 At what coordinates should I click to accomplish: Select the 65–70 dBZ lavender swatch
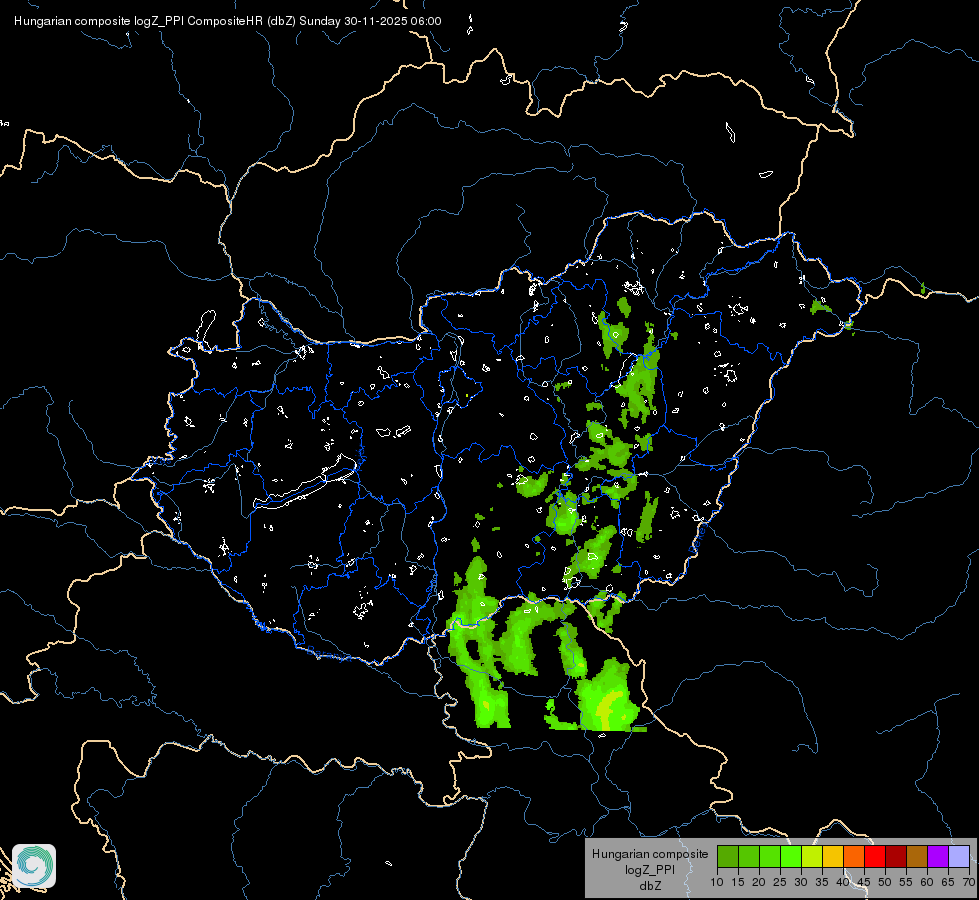pyautogui.click(x=959, y=856)
